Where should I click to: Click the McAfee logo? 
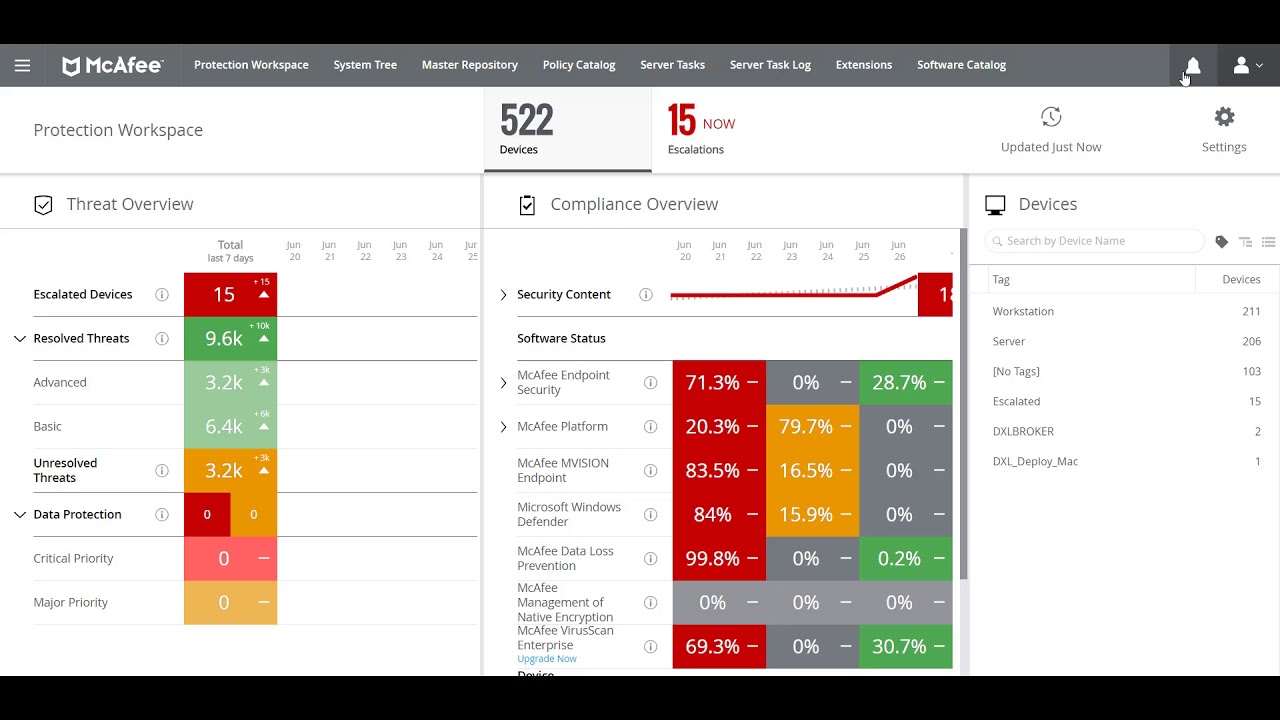tap(112, 66)
